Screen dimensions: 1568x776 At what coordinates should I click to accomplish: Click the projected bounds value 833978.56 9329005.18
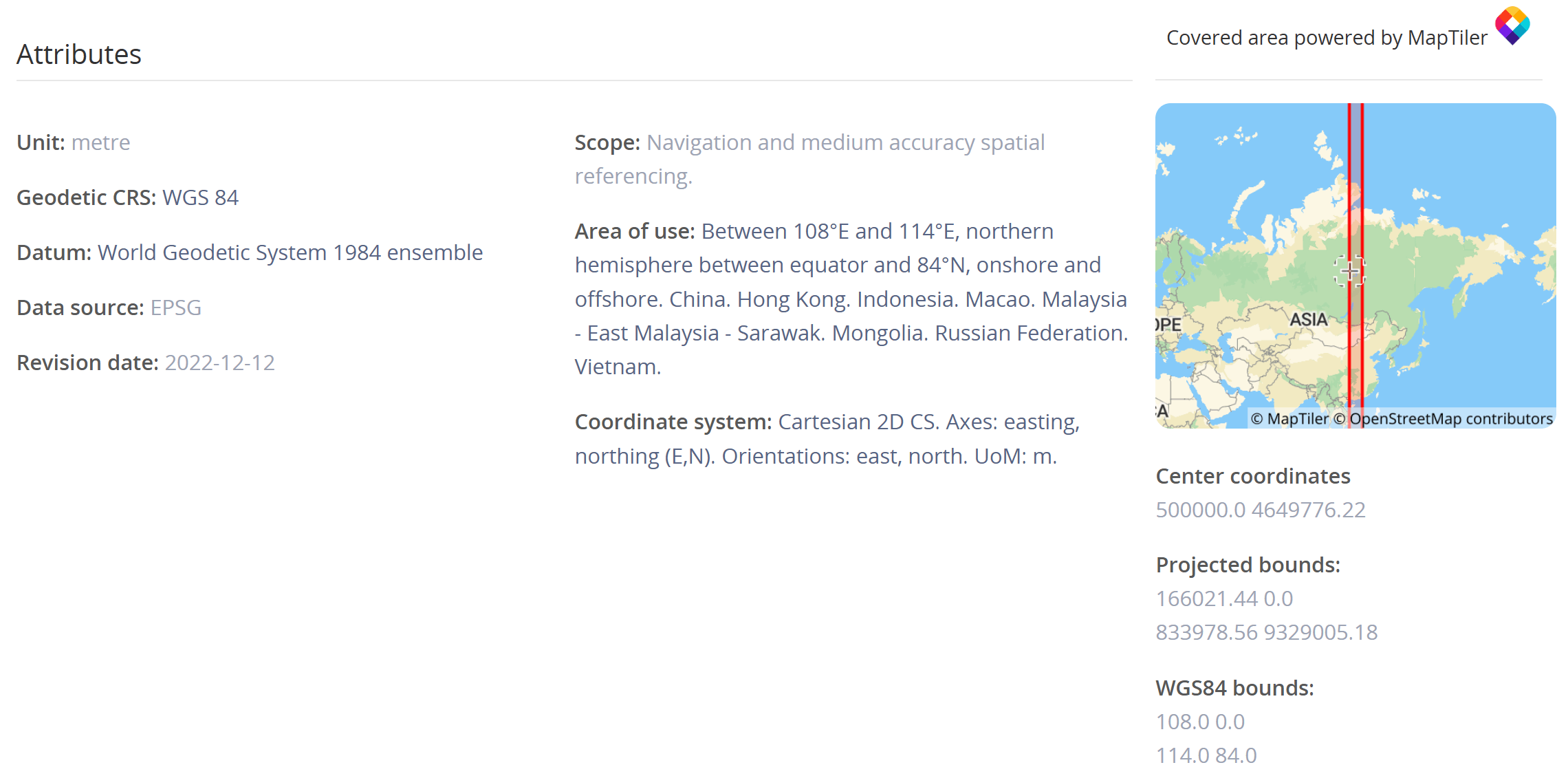tap(1266, 632)
